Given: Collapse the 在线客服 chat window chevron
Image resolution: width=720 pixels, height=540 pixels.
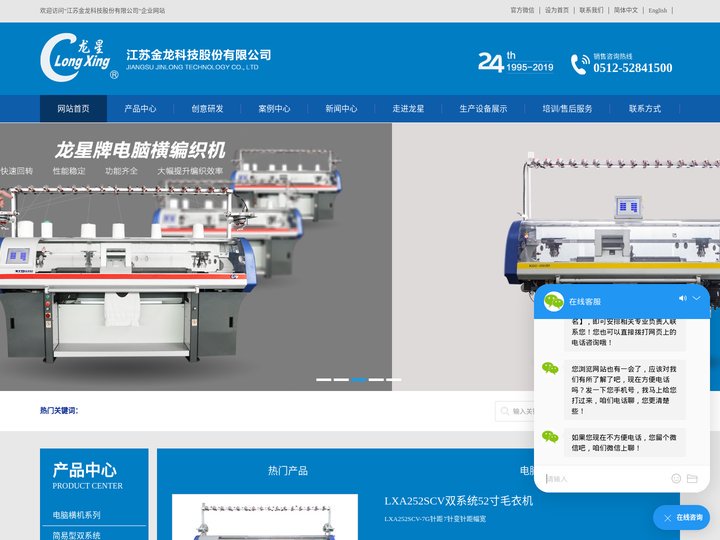Looking at the screenshot, I should coord(697,298).
